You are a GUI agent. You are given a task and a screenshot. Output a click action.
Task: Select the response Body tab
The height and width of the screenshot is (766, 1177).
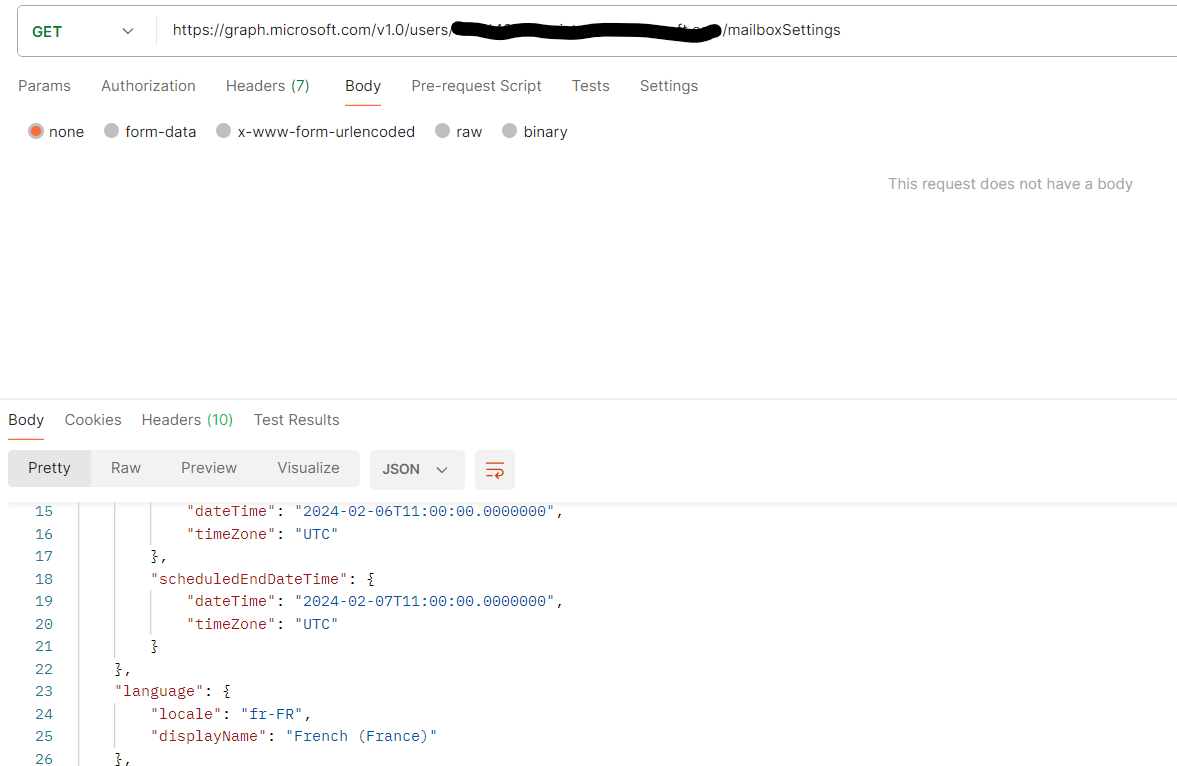point(26,420)
